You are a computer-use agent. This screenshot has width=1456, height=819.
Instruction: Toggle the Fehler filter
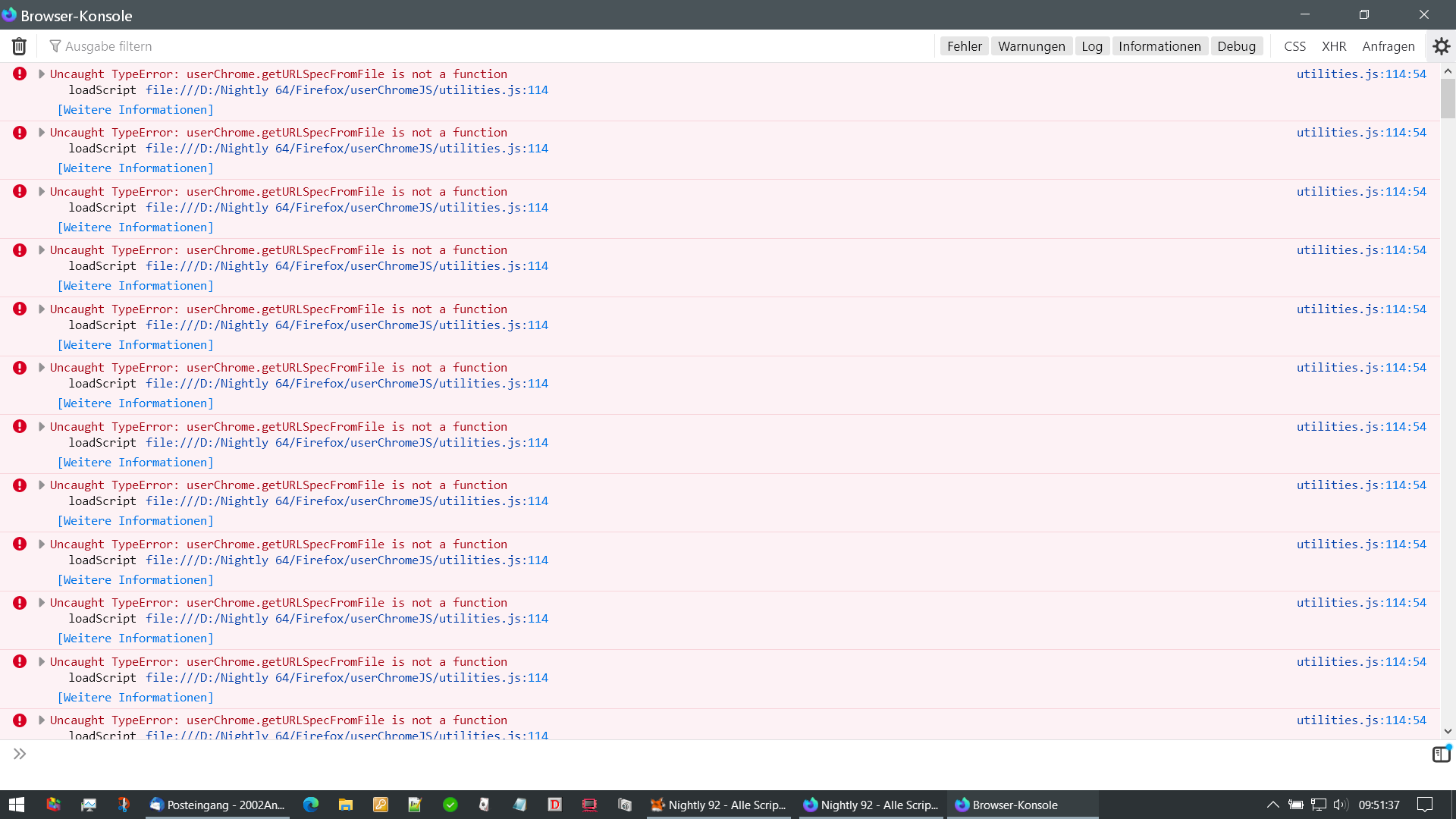(964, 46)
